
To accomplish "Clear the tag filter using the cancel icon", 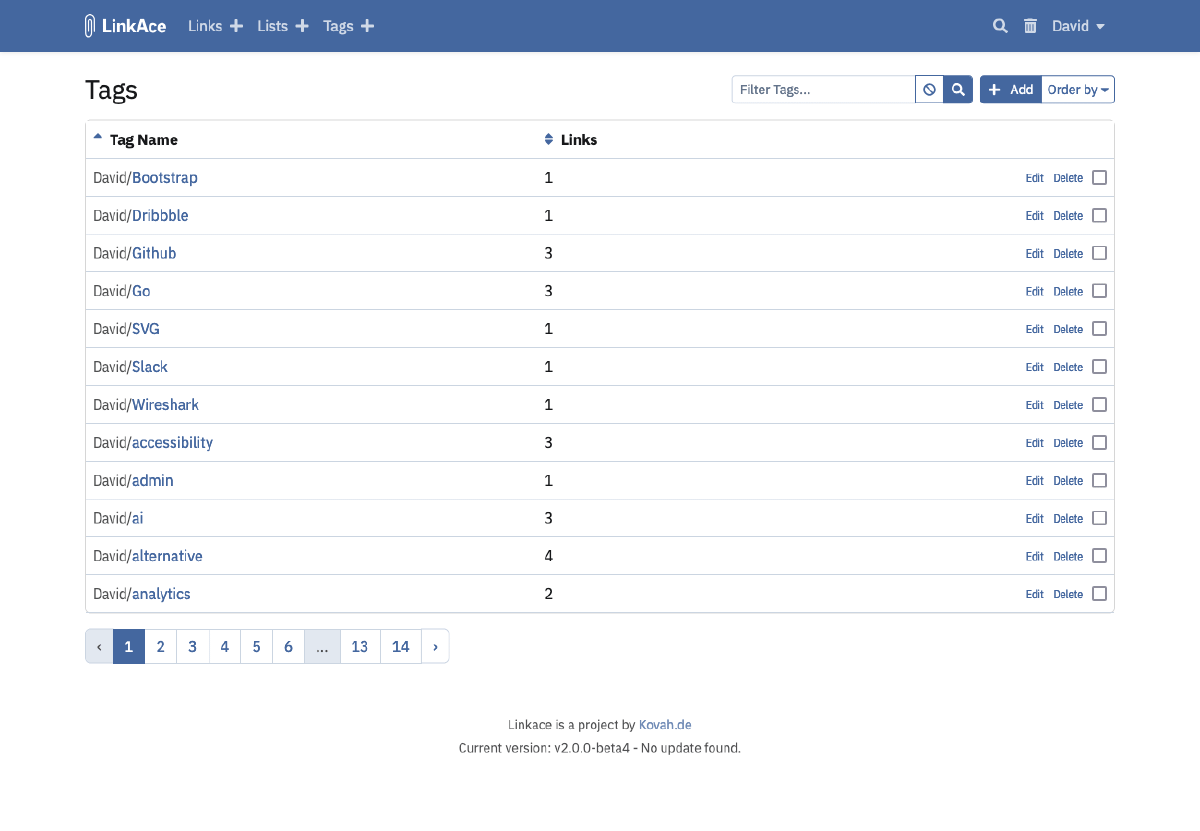I will point(929,89).
